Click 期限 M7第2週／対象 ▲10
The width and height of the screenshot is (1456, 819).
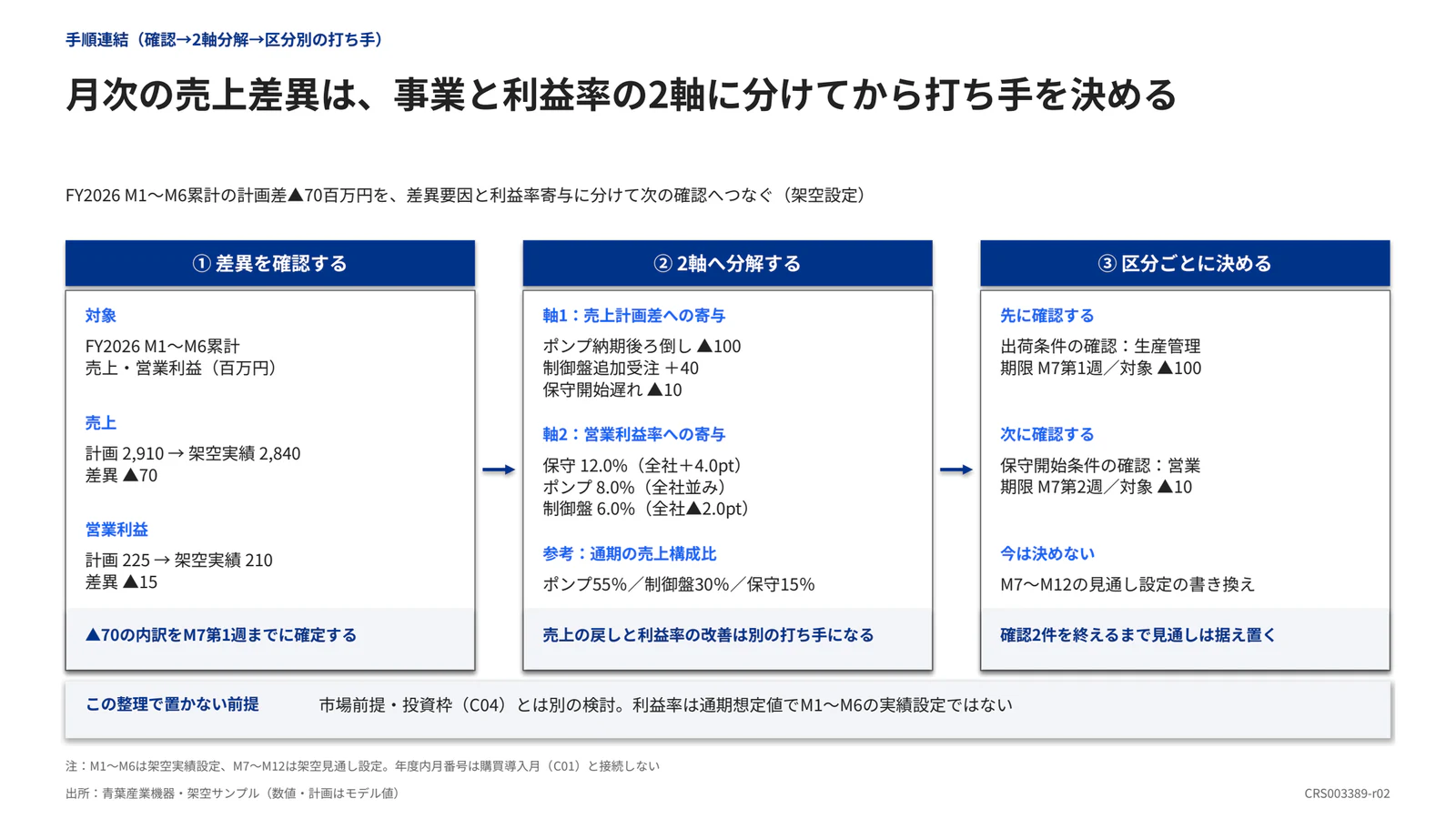tap(1097, 488)
